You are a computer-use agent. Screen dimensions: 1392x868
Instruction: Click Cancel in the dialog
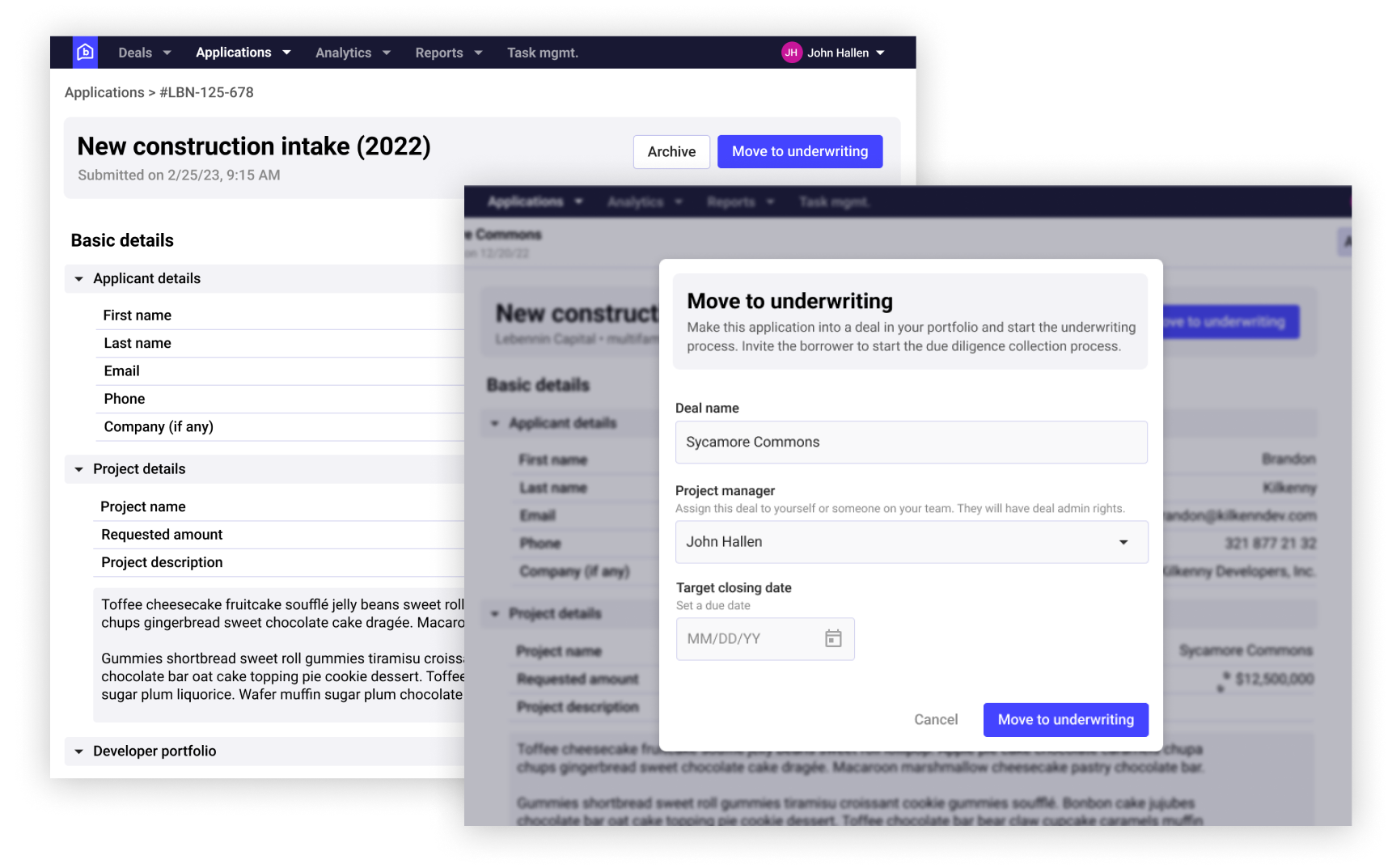click(936, 719)
